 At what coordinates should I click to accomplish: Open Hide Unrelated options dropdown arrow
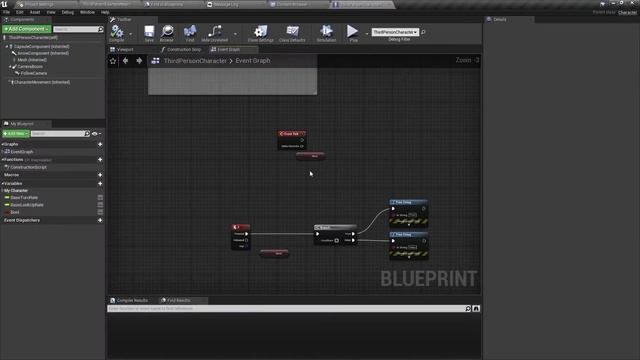(235, 33)
